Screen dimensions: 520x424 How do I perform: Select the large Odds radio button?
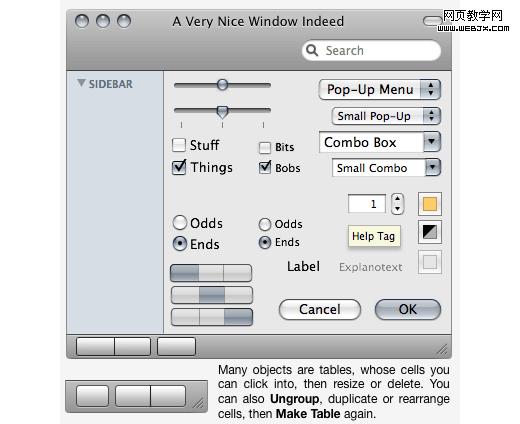tap(180, 223)
